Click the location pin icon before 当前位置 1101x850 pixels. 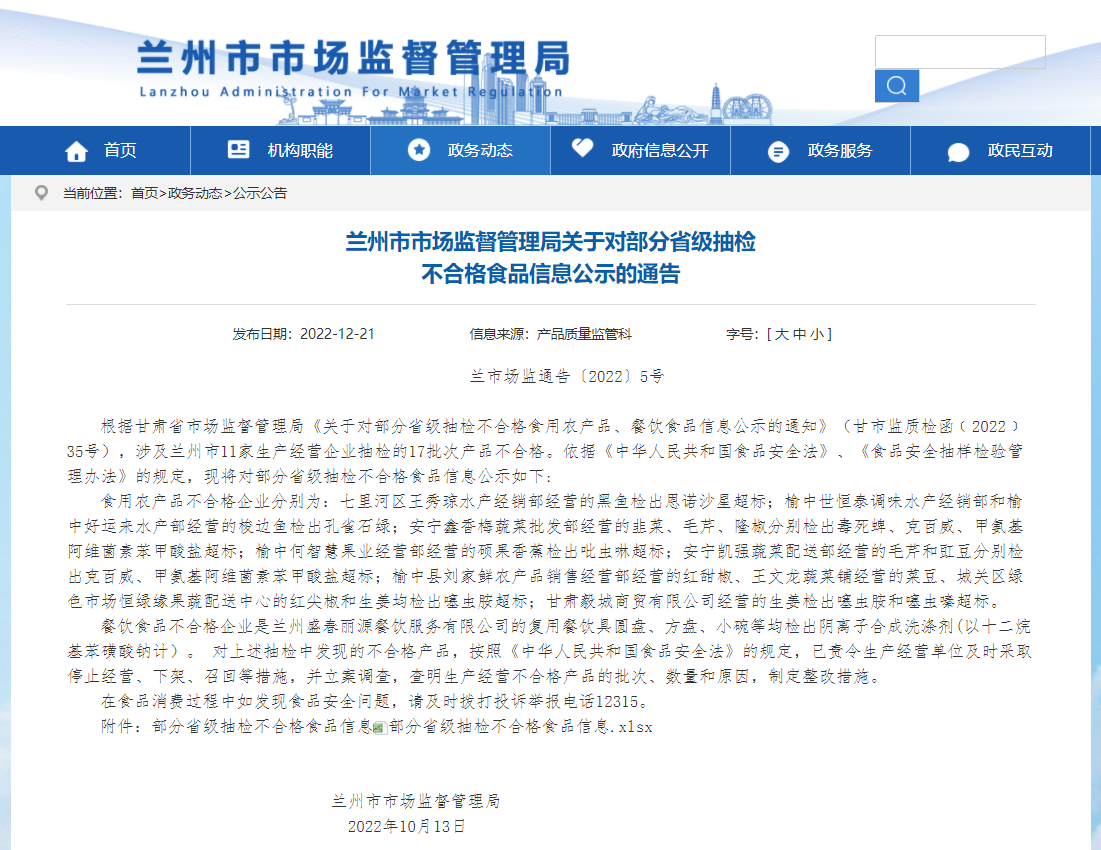[x=41, y=192]
